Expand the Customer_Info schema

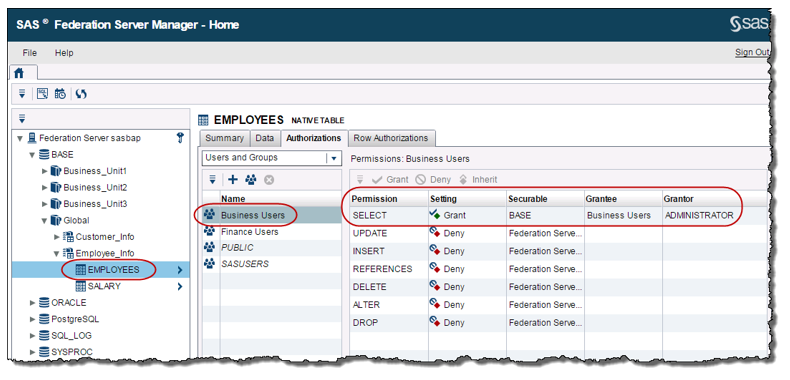(x=56, y=237)
